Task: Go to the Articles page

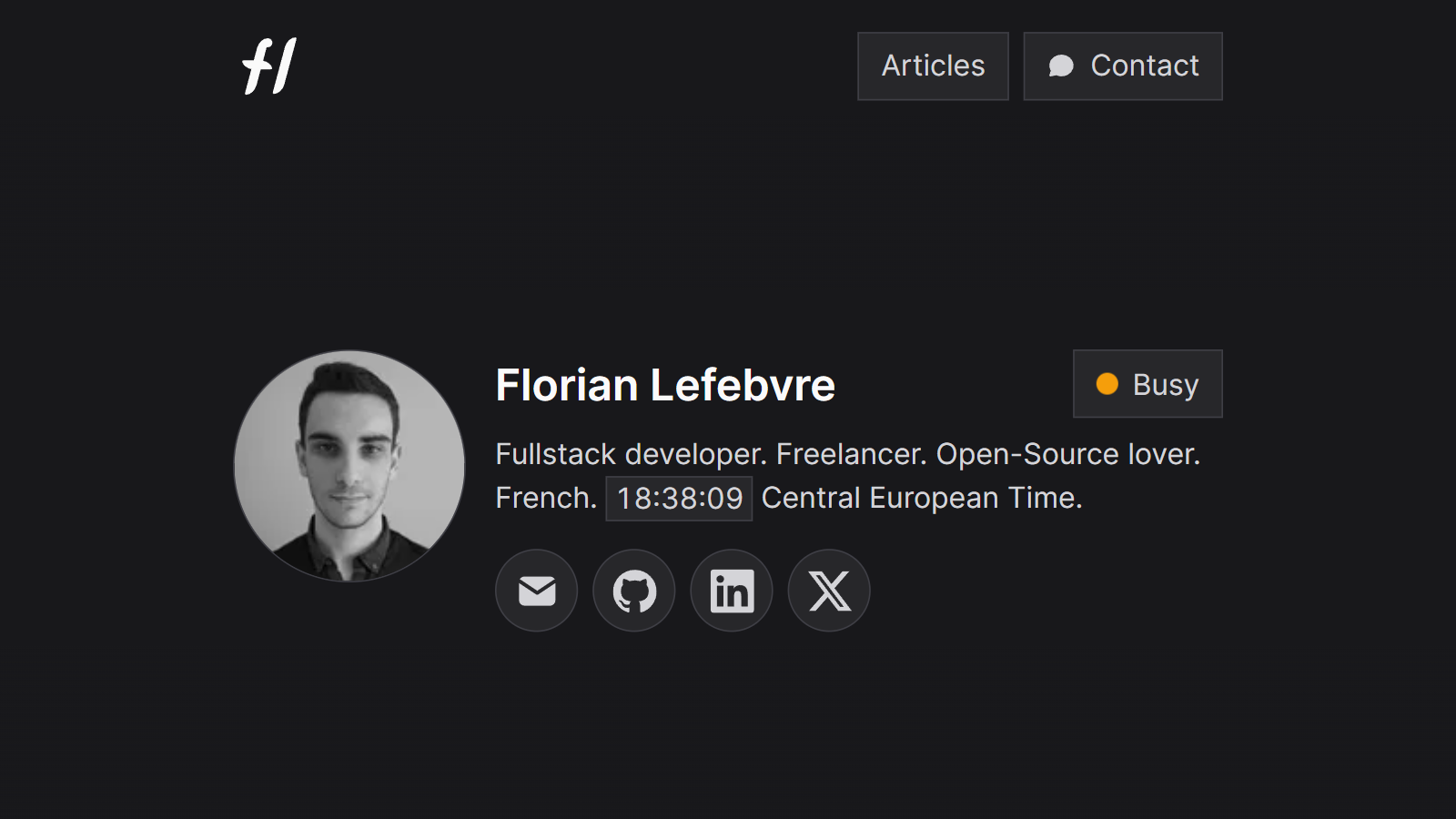Action: (933, 66)
